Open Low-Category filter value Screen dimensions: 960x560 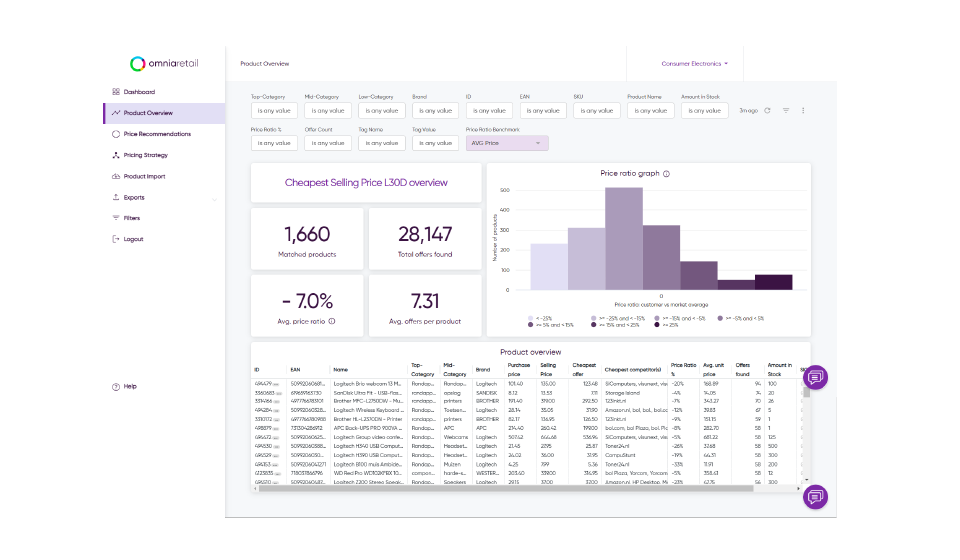(381, 111)
